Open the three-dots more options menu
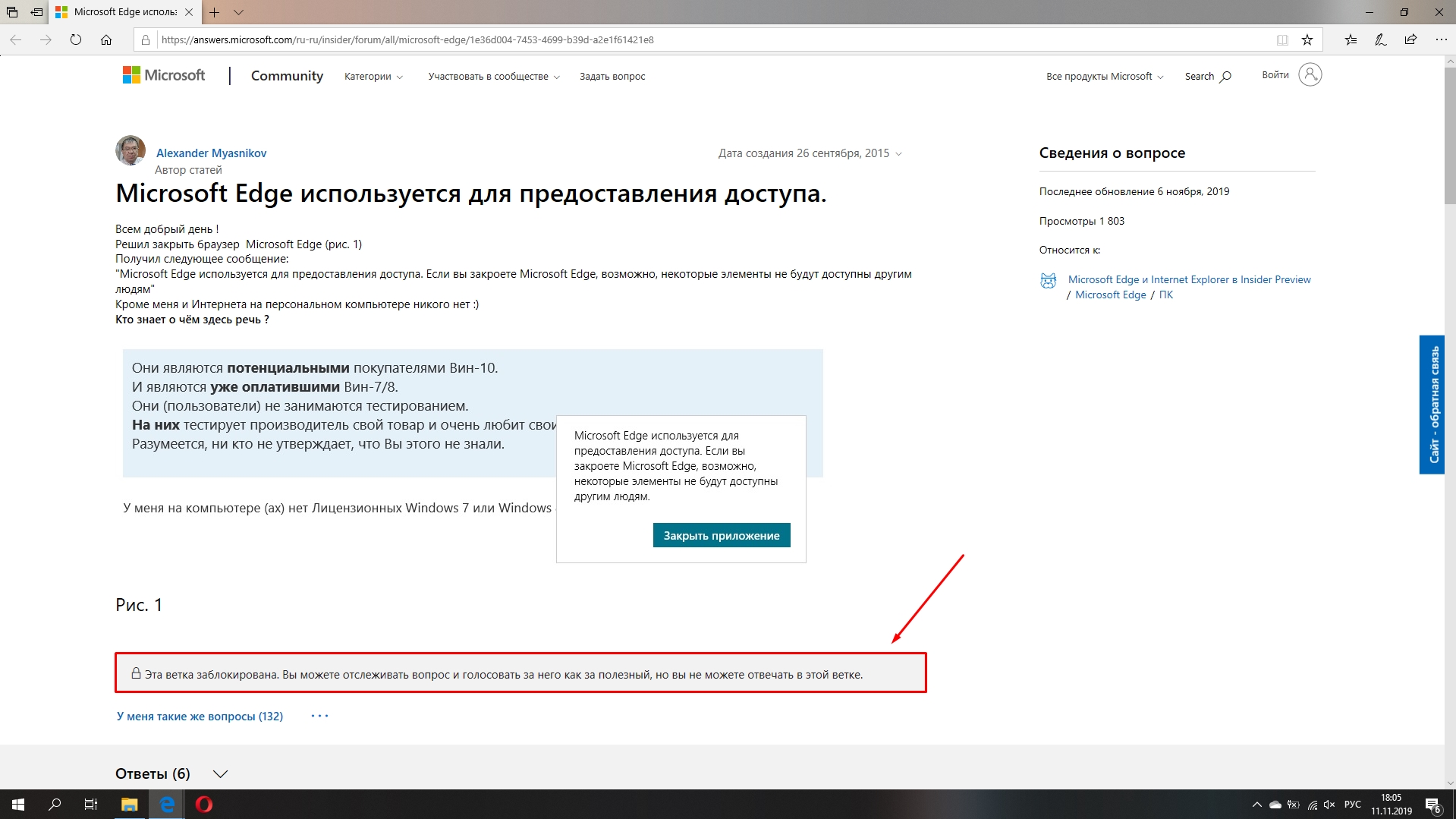This screenshot has width=1456, height=819. click(319, 716)
